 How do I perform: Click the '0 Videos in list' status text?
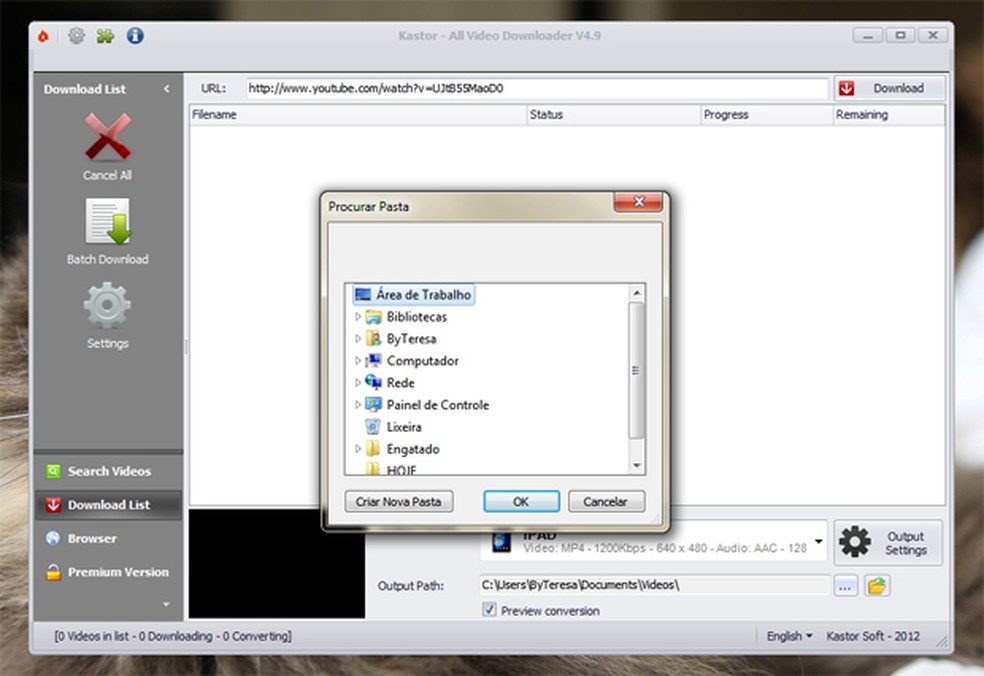tap(173, 636)
